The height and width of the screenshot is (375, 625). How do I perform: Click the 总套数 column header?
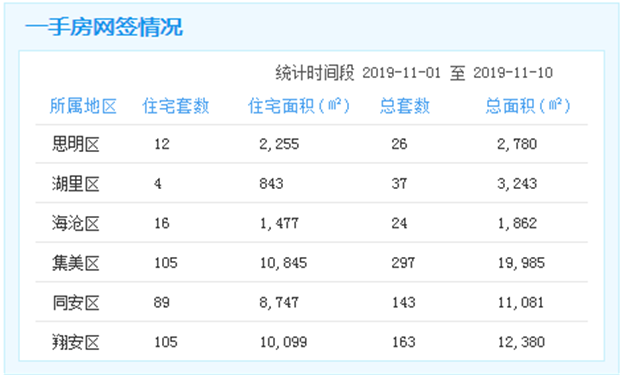tap(405, 106)
